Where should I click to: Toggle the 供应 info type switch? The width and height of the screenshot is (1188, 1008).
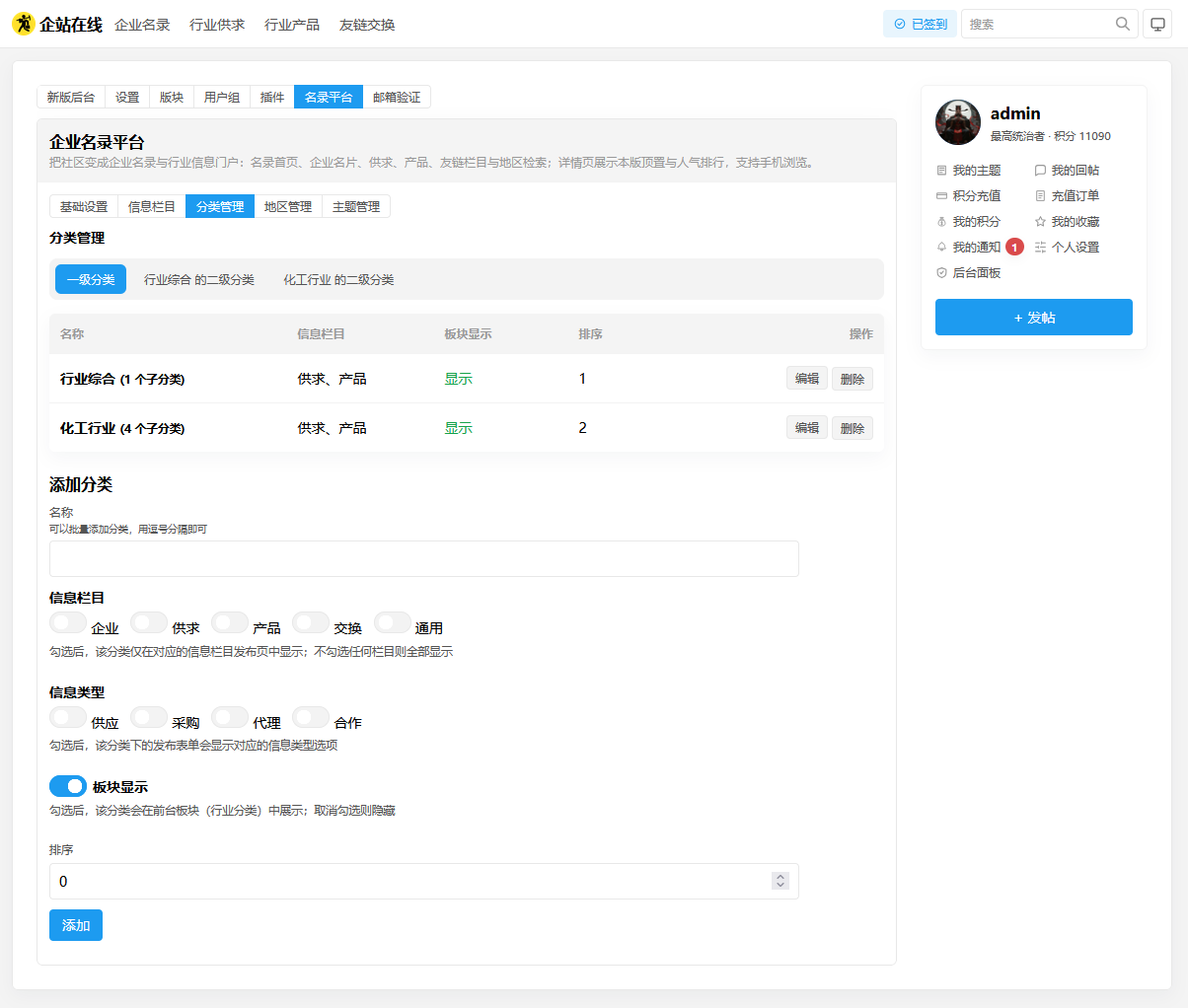[68, 717]
